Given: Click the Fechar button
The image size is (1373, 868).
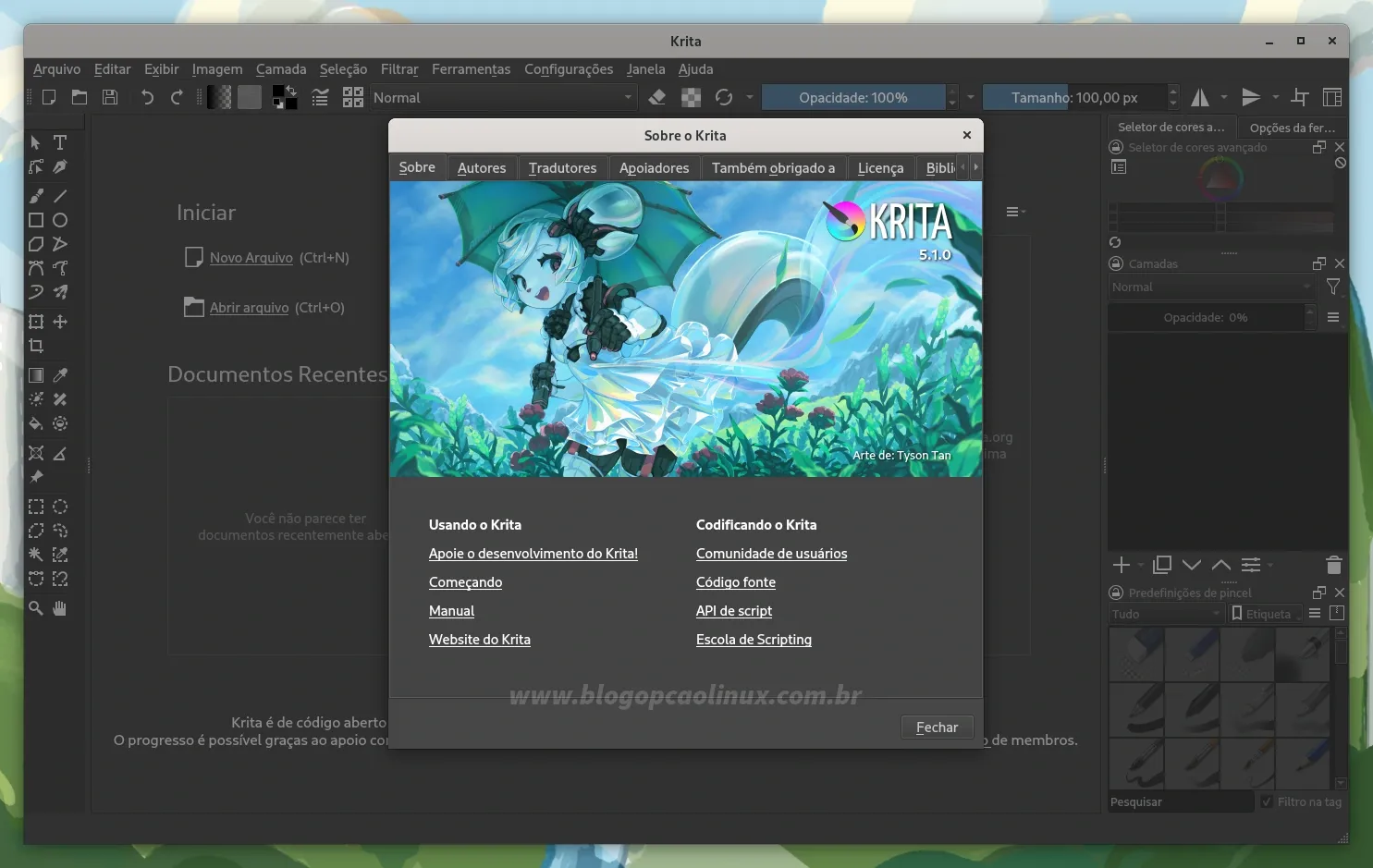Looking at the screenshot, I should [937, 727].
